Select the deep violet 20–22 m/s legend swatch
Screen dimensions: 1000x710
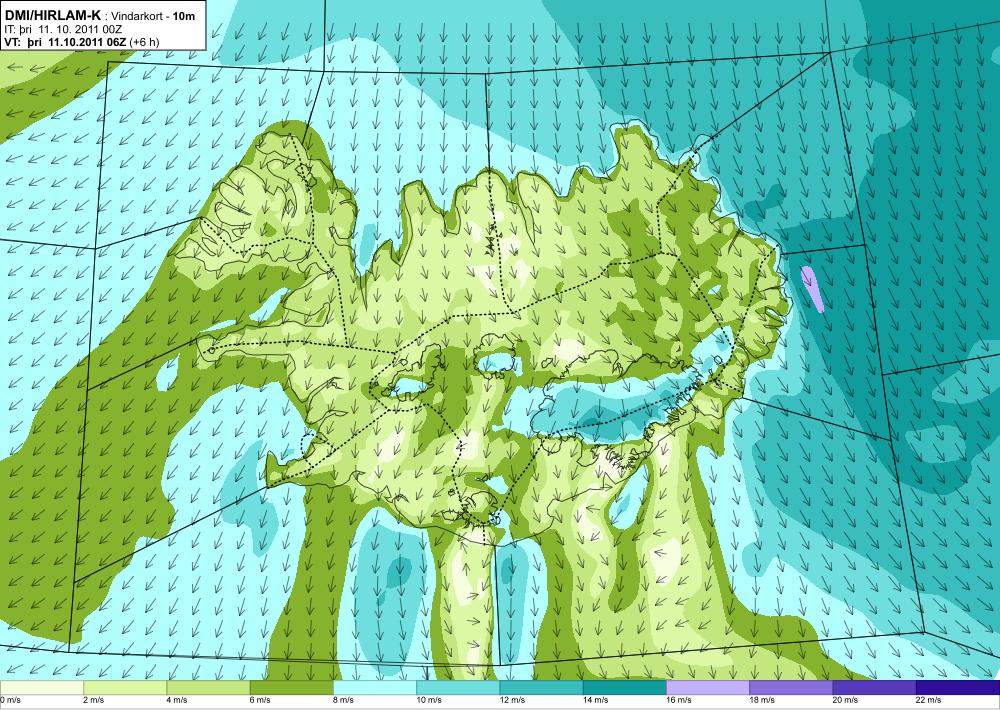(874, 687)
